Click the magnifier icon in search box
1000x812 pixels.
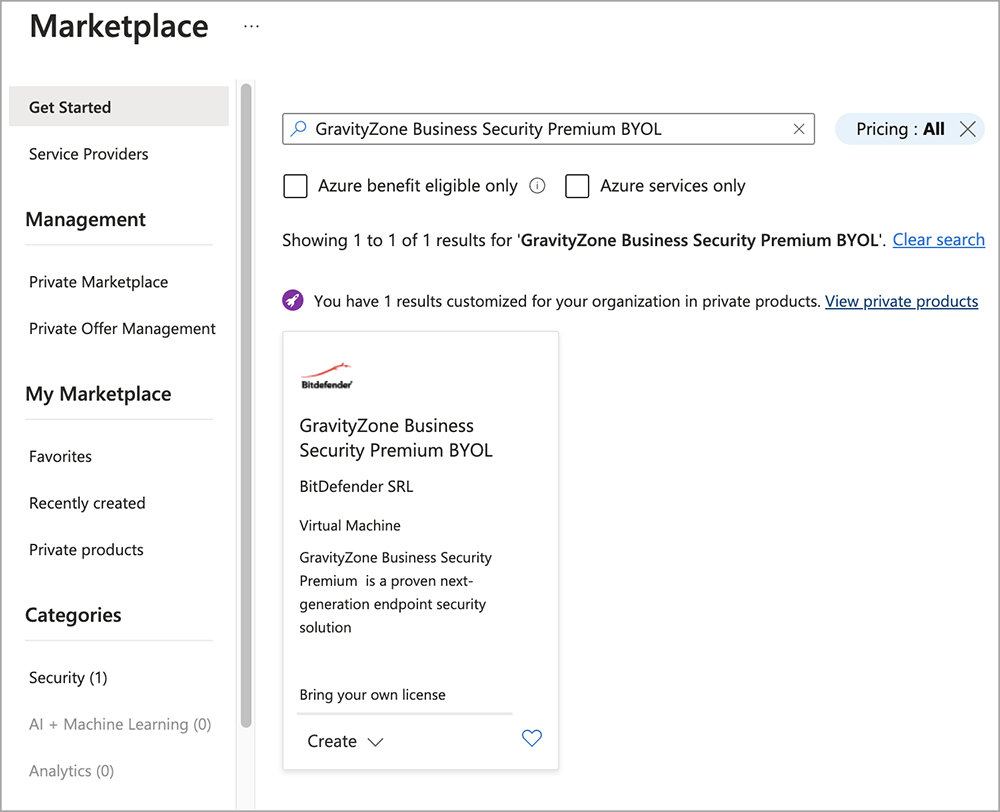click(x=298, y=129)
